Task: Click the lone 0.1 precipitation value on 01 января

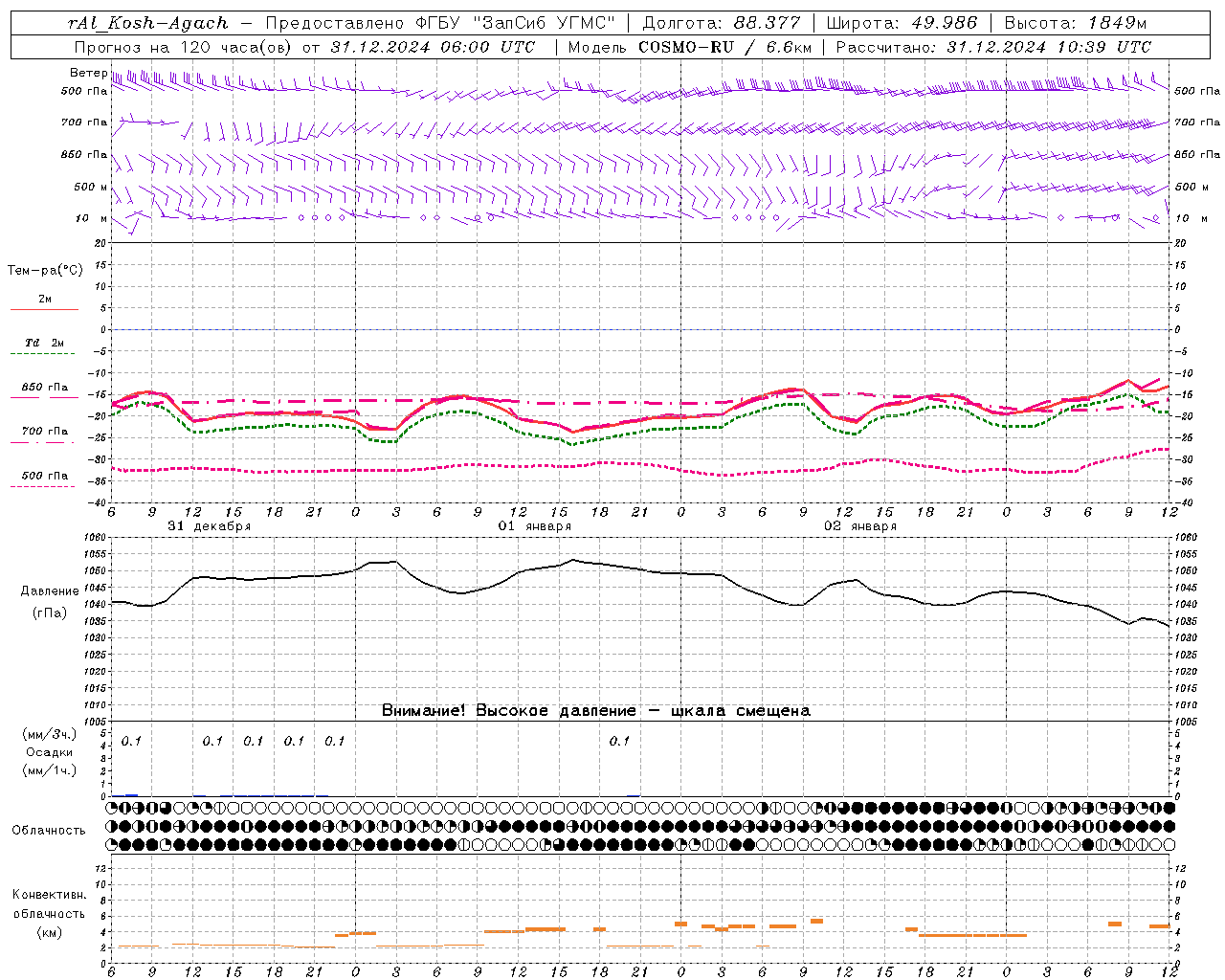Action: click(x=619, y=741)
